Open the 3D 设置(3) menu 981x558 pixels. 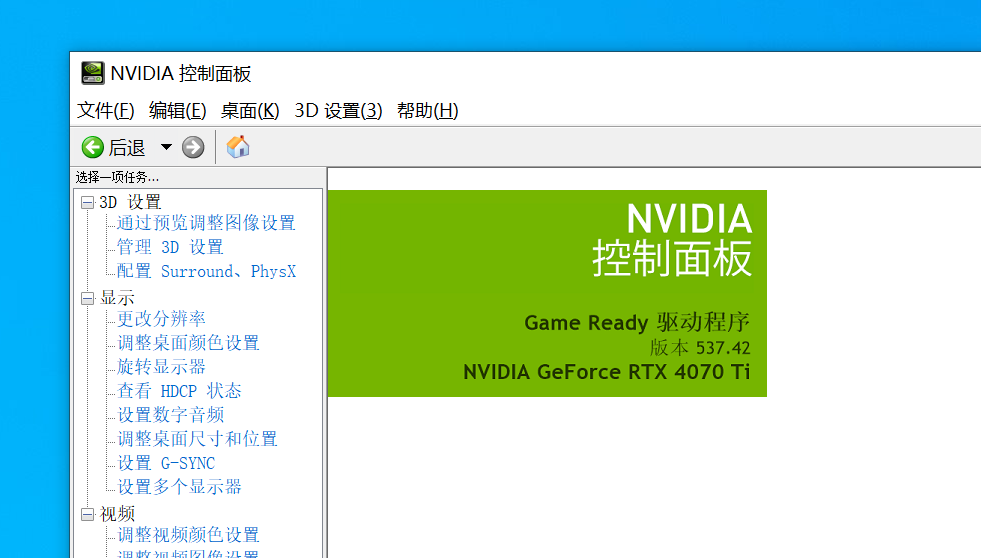click(338, 111)
